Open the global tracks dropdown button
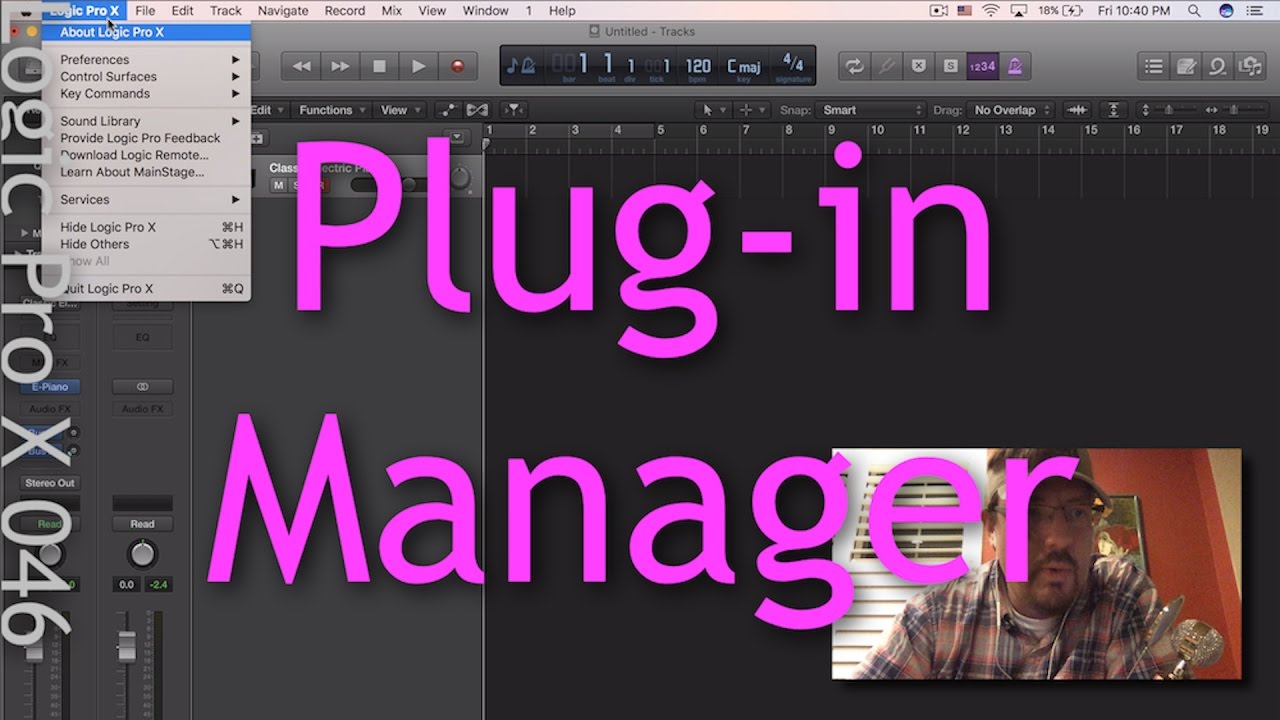This screenshot has height=720, width=1280. pyautogui.click(x=457, y=138)
